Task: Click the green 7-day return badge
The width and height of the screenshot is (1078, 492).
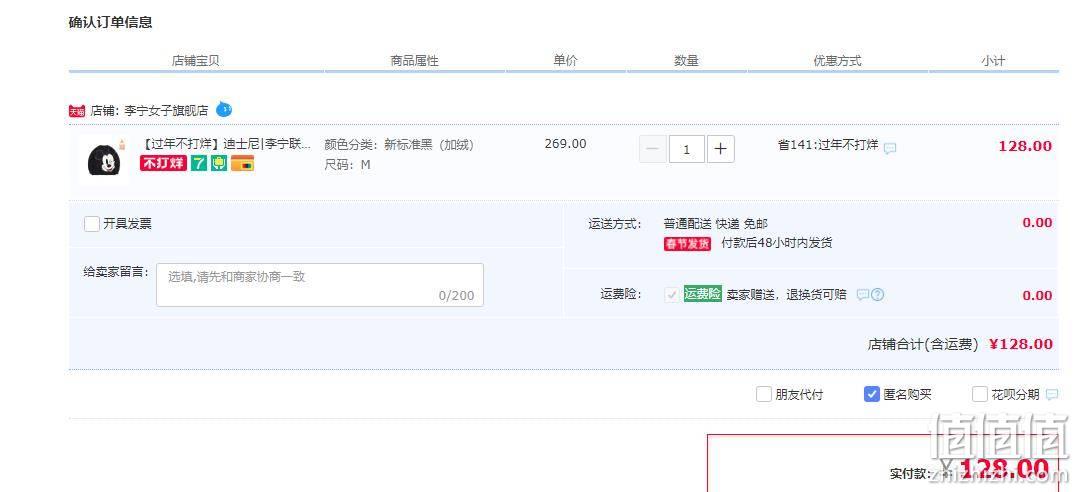Action: [x=199, y=163]
